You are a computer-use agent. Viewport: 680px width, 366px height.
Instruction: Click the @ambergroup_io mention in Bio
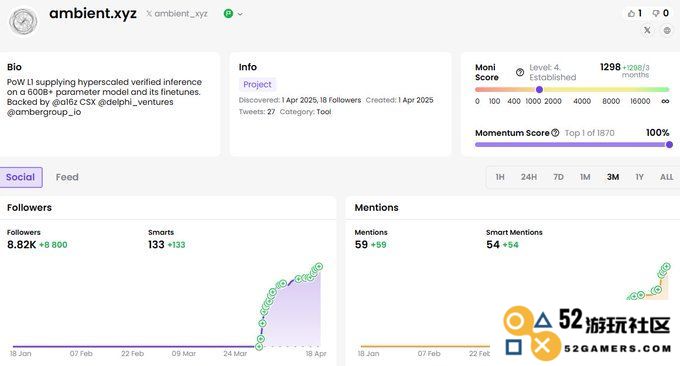44,112
